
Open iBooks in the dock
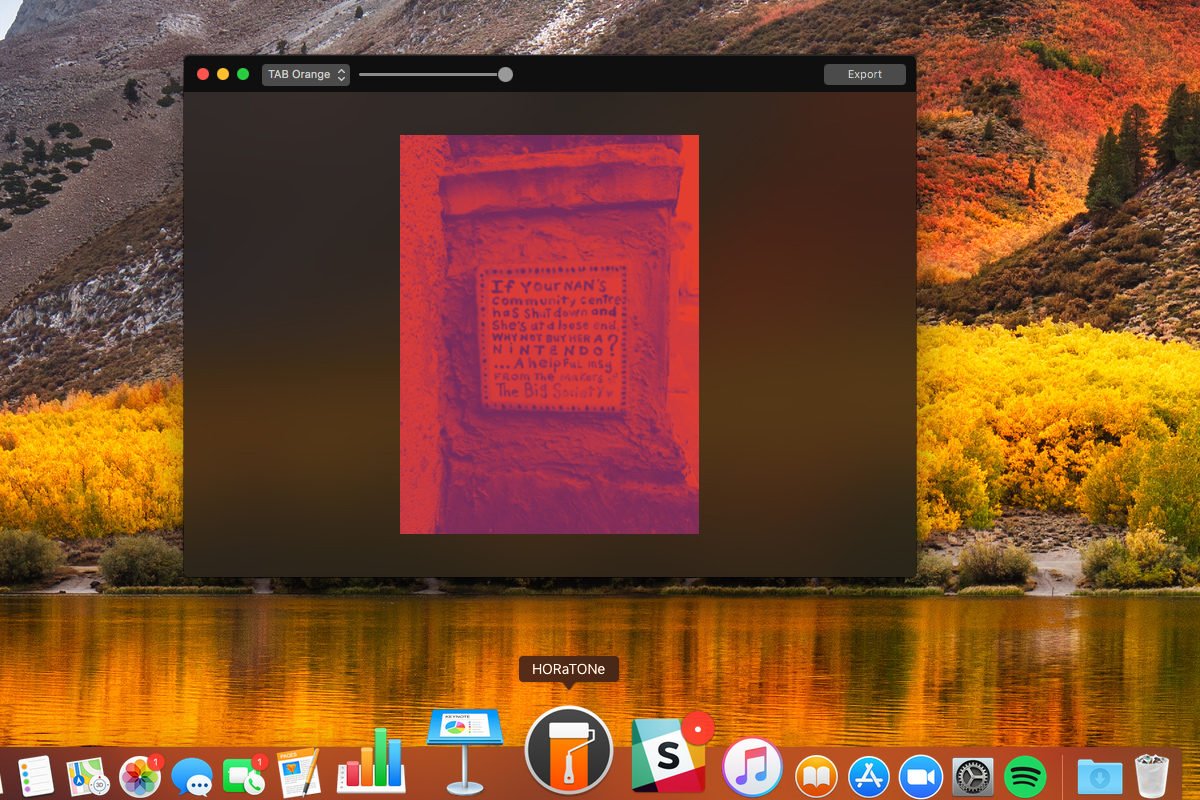(x=817, y=776)
